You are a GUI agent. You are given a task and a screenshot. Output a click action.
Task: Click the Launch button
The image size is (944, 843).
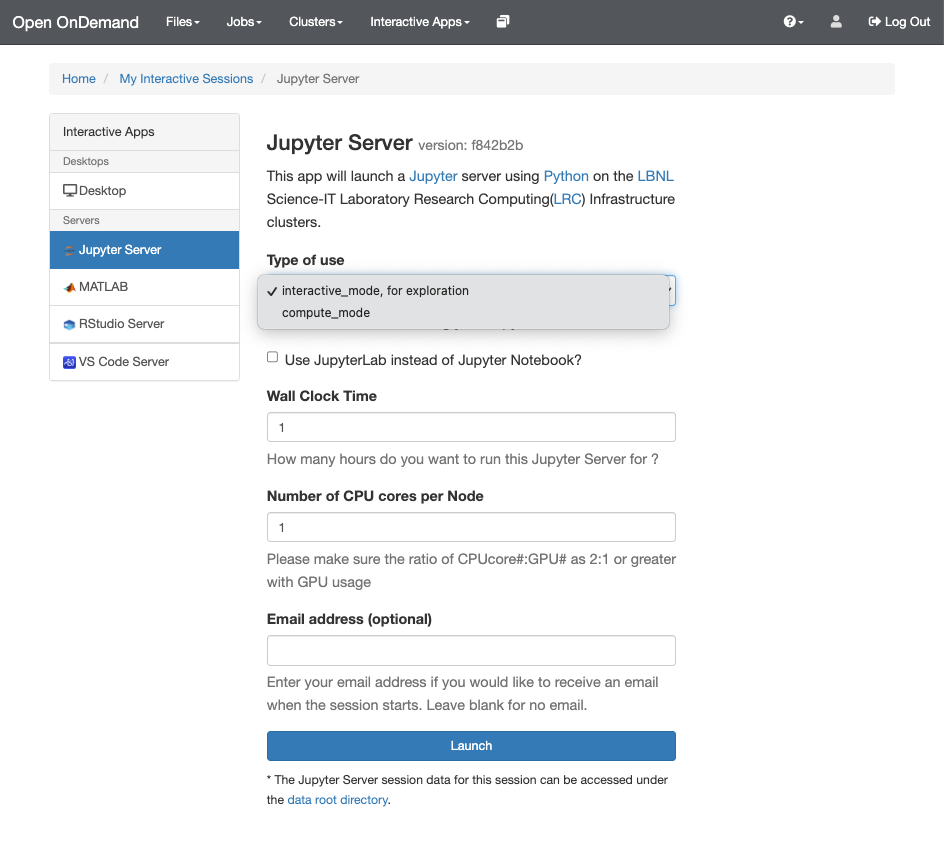pyautogui.click(x=471, y=745)
